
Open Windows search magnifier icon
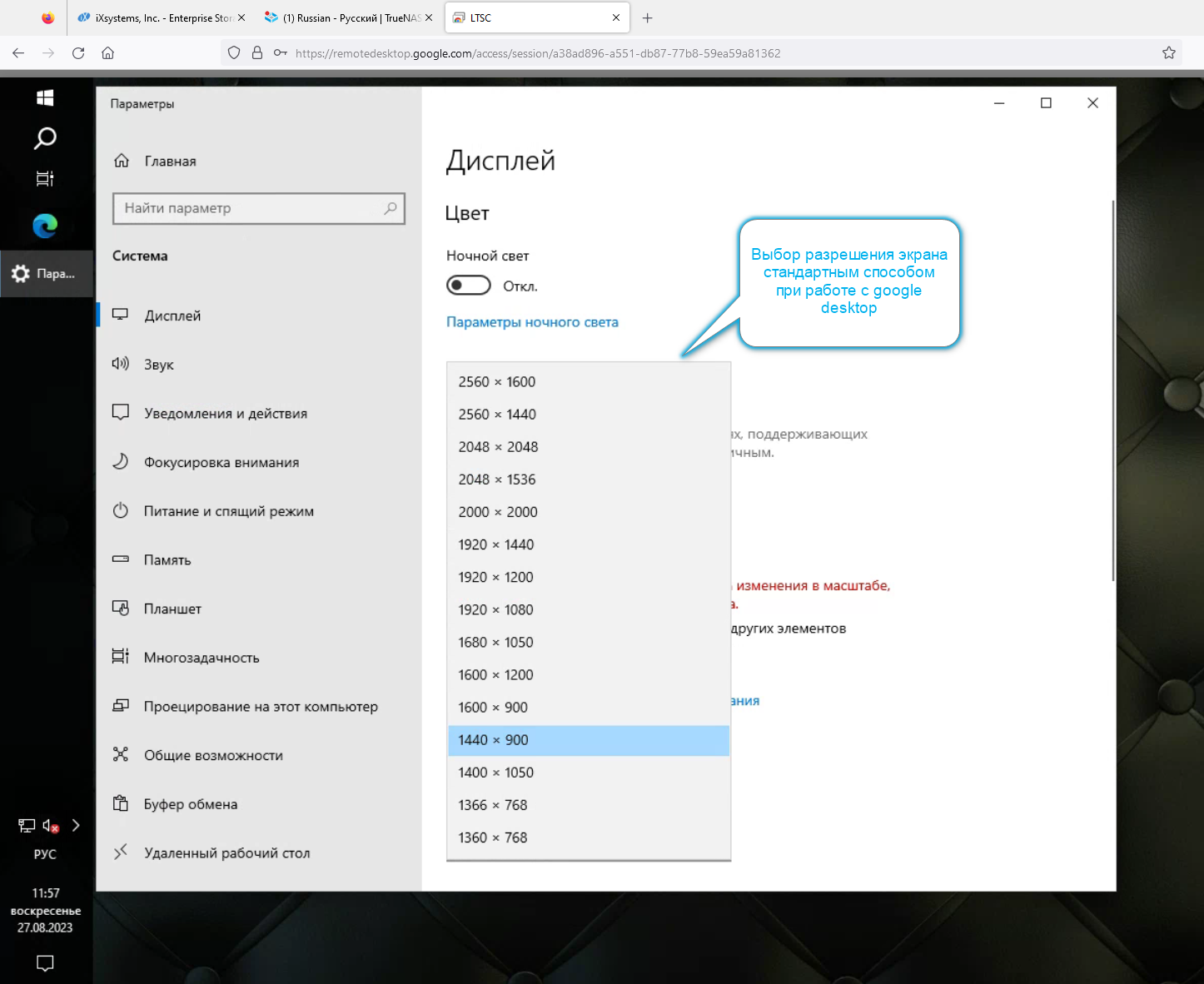(45, 138)
